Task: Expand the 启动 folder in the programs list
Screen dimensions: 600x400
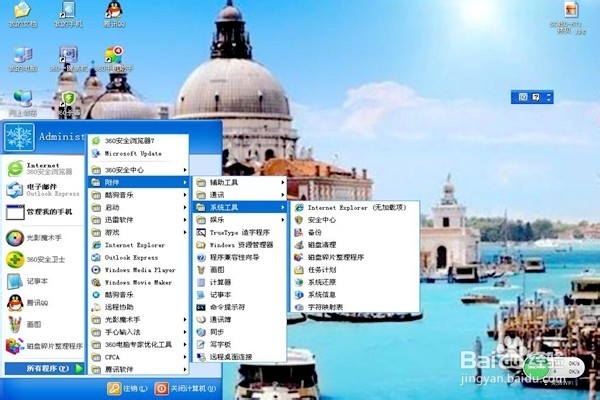Action: tap(139, 207)
